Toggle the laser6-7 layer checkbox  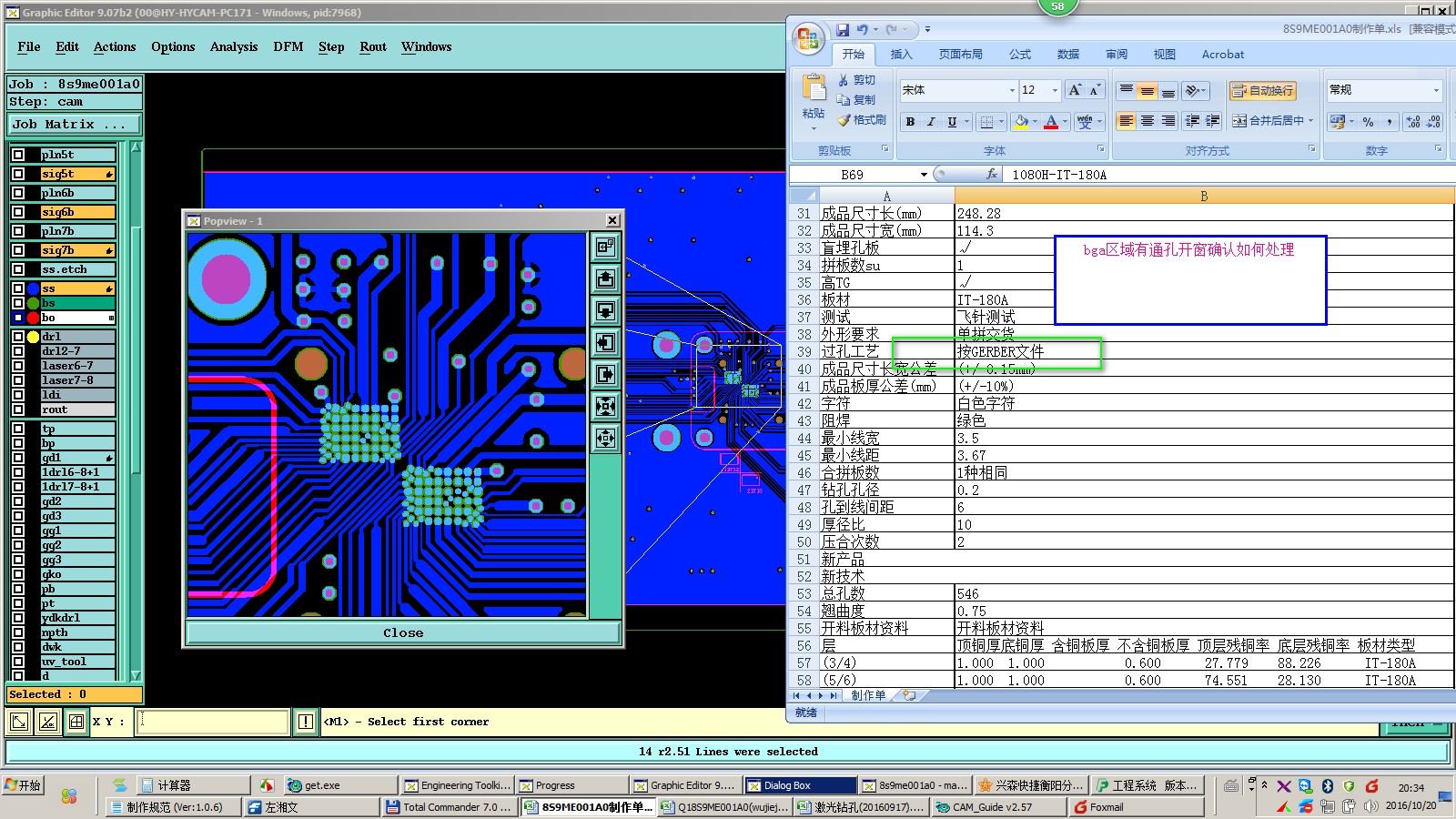[x=18, y=366]
